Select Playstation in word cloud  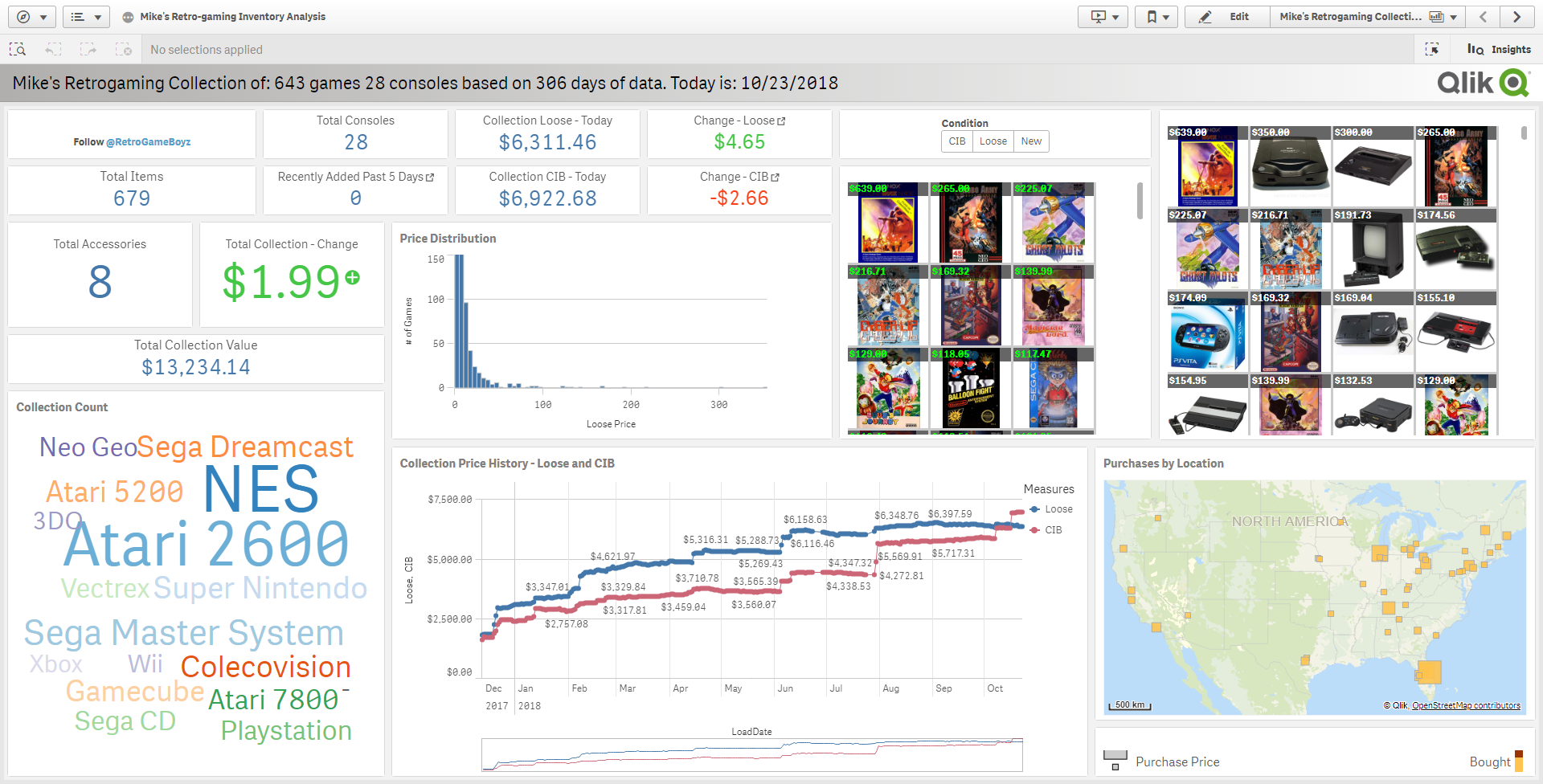pos(286,731)
